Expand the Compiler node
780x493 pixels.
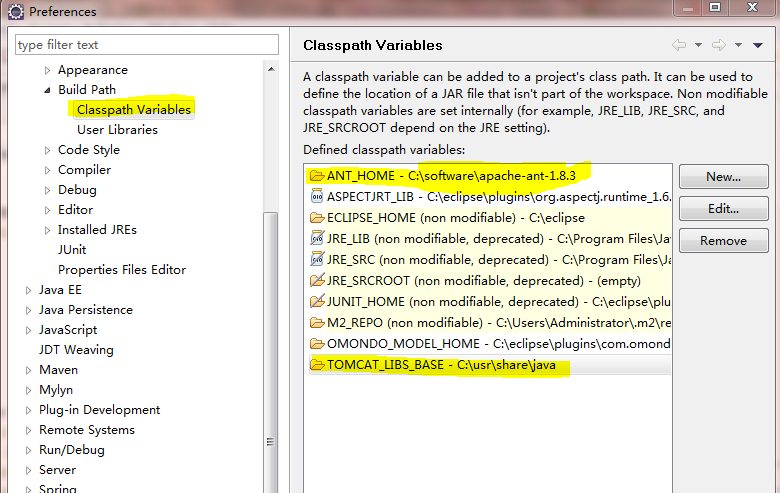tap(47, 170)
